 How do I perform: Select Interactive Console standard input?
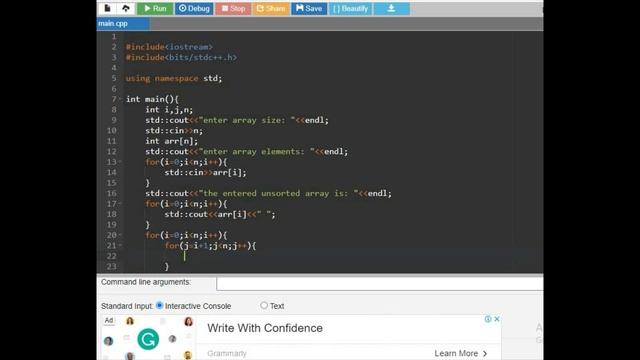(160, 305)
